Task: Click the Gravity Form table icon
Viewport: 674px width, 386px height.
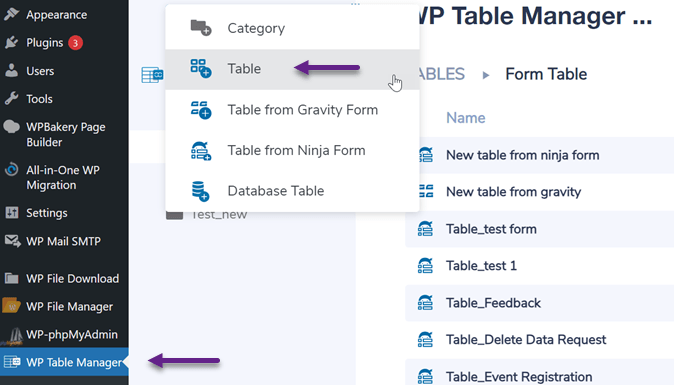Action: pyautogui.click(x=201, y=110)
